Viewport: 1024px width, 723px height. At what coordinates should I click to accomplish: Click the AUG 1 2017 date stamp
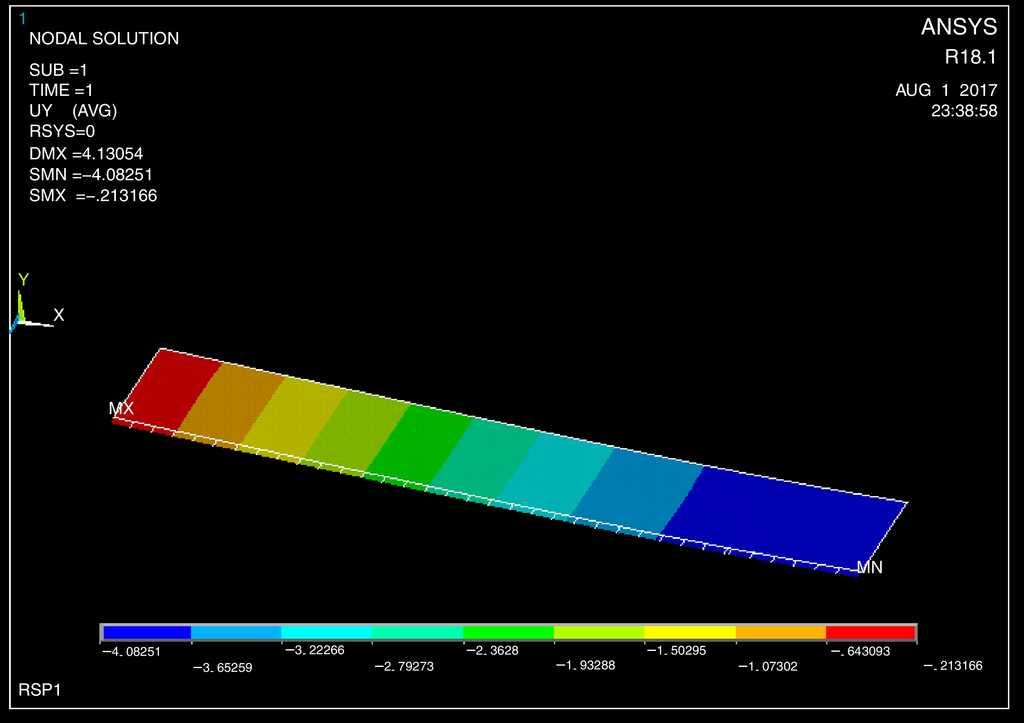(946, 90)
